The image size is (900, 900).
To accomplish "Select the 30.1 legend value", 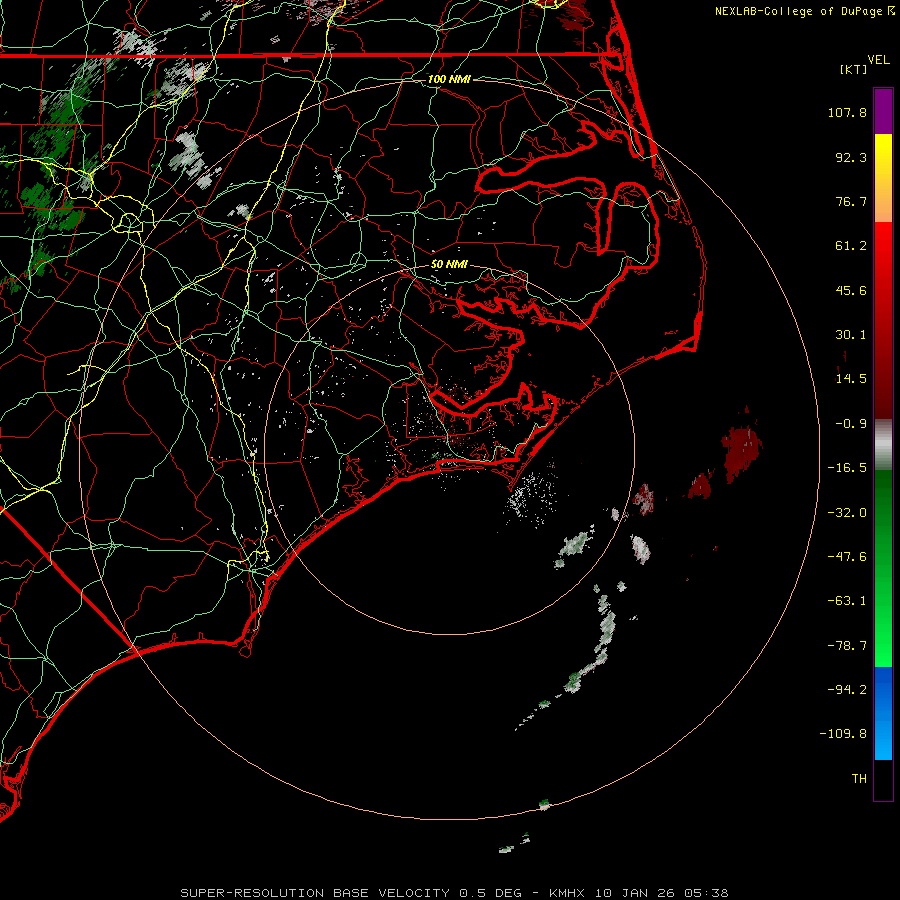I will [851, 335].
